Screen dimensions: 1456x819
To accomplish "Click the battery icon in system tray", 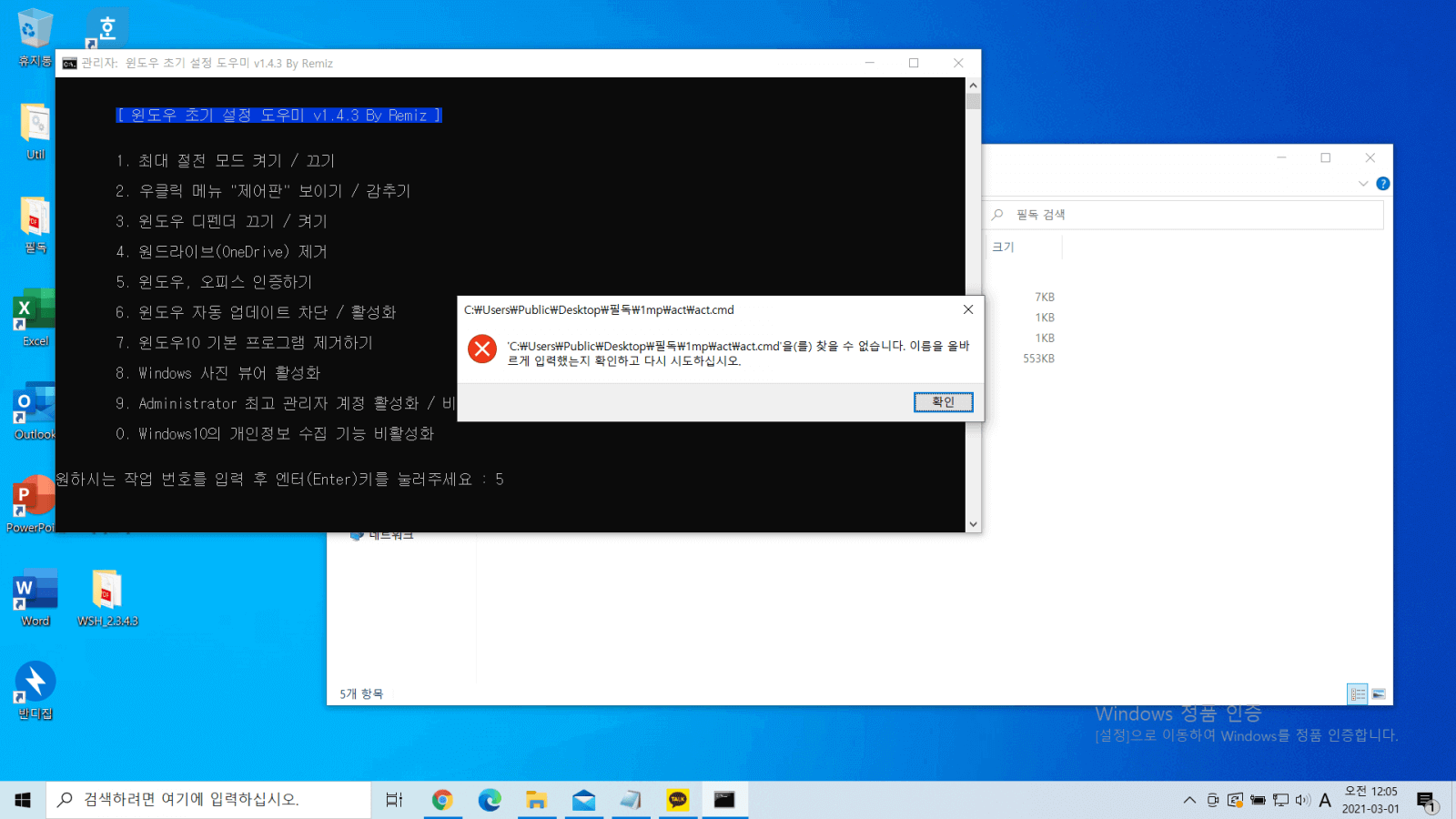I will (1258, 800).
